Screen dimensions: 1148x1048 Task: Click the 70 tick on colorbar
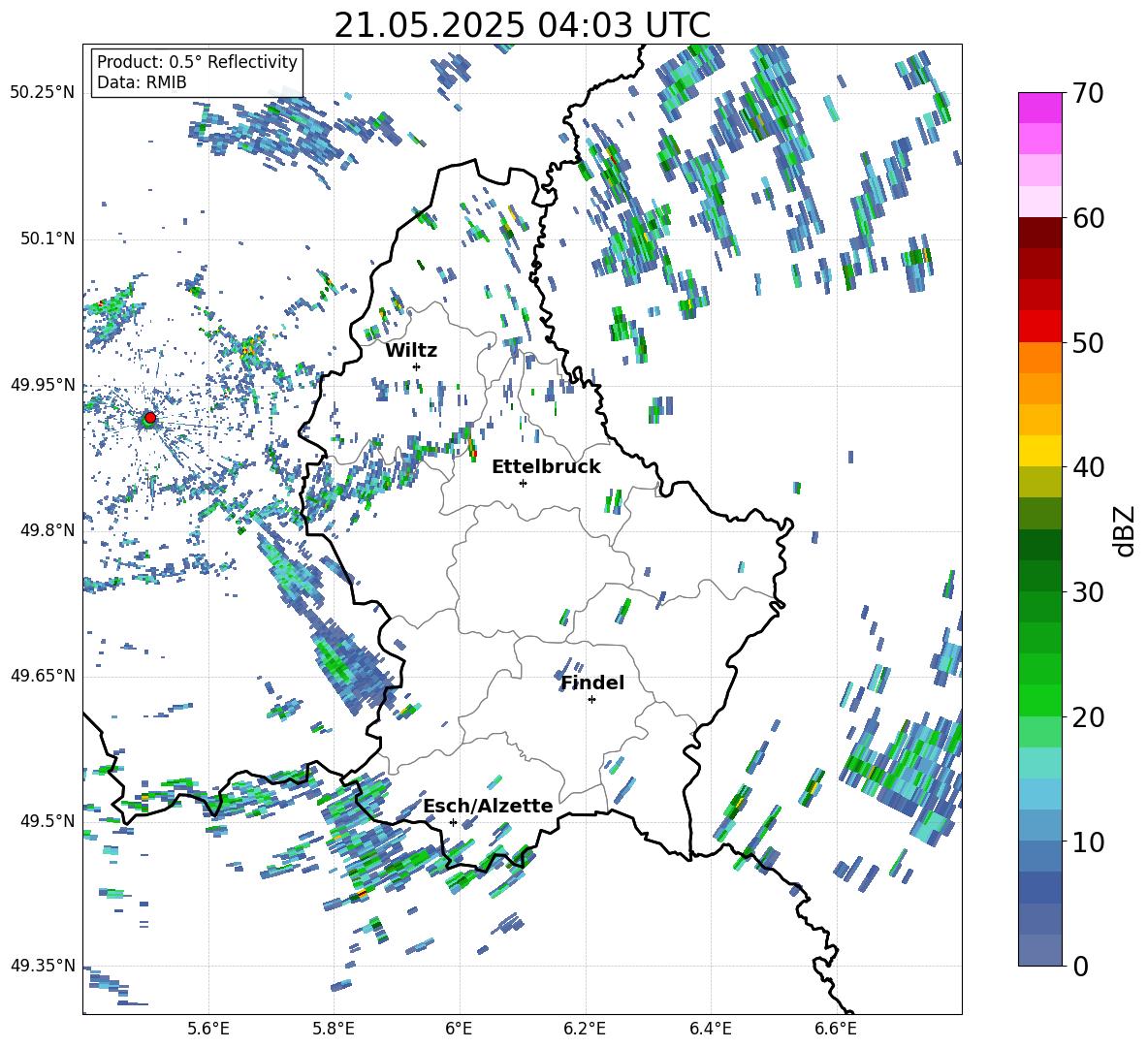pyautogui.click(x=1088, y=93)
